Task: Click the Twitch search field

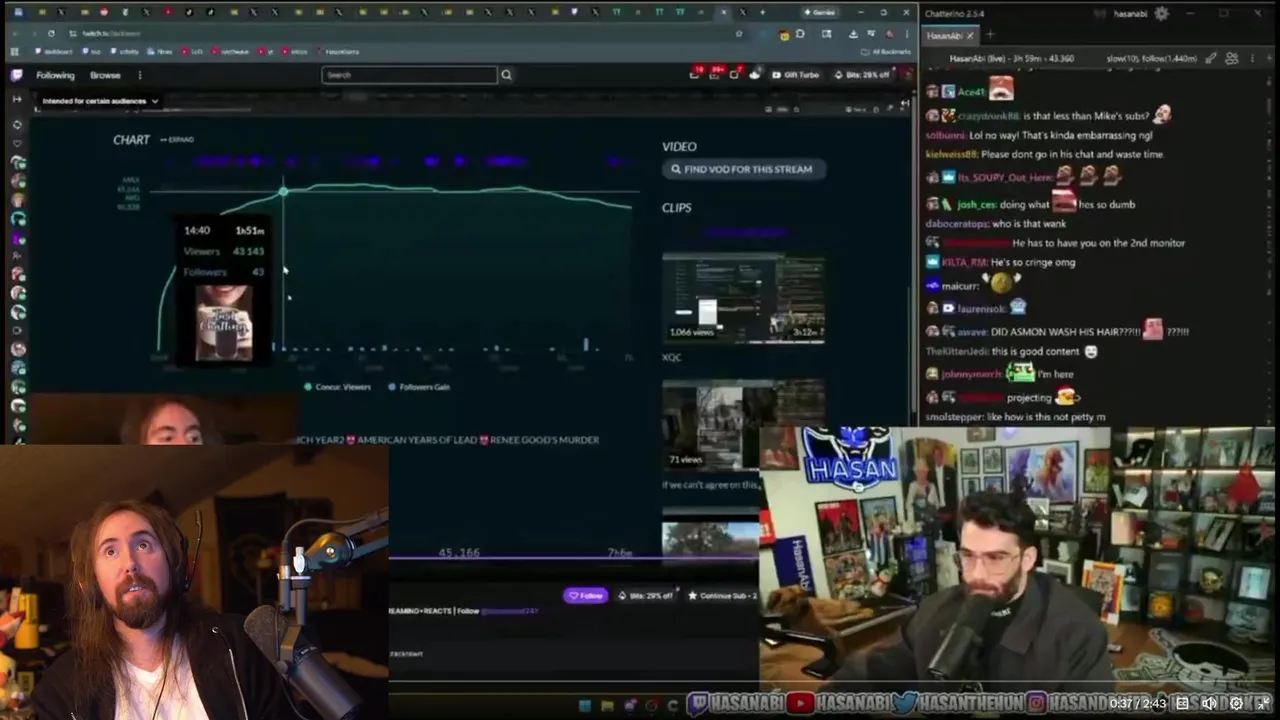Action: pyautogui.click(x=409, y=75)
